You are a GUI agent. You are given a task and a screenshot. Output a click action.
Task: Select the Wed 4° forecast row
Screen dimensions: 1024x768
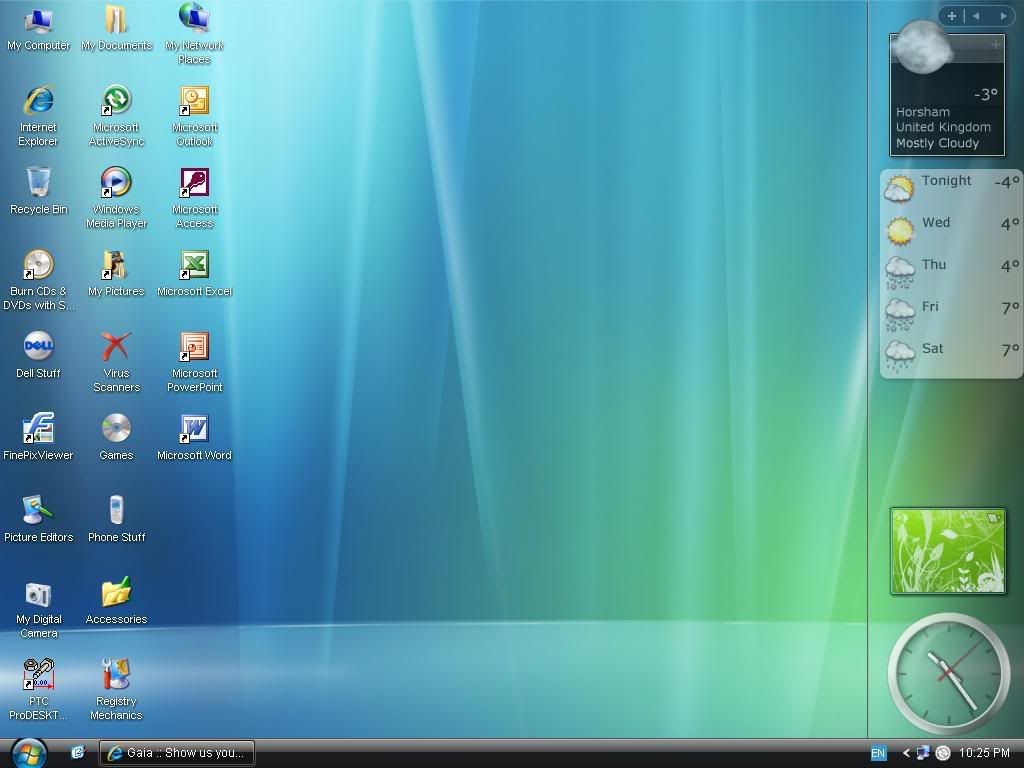coord(952,229)
